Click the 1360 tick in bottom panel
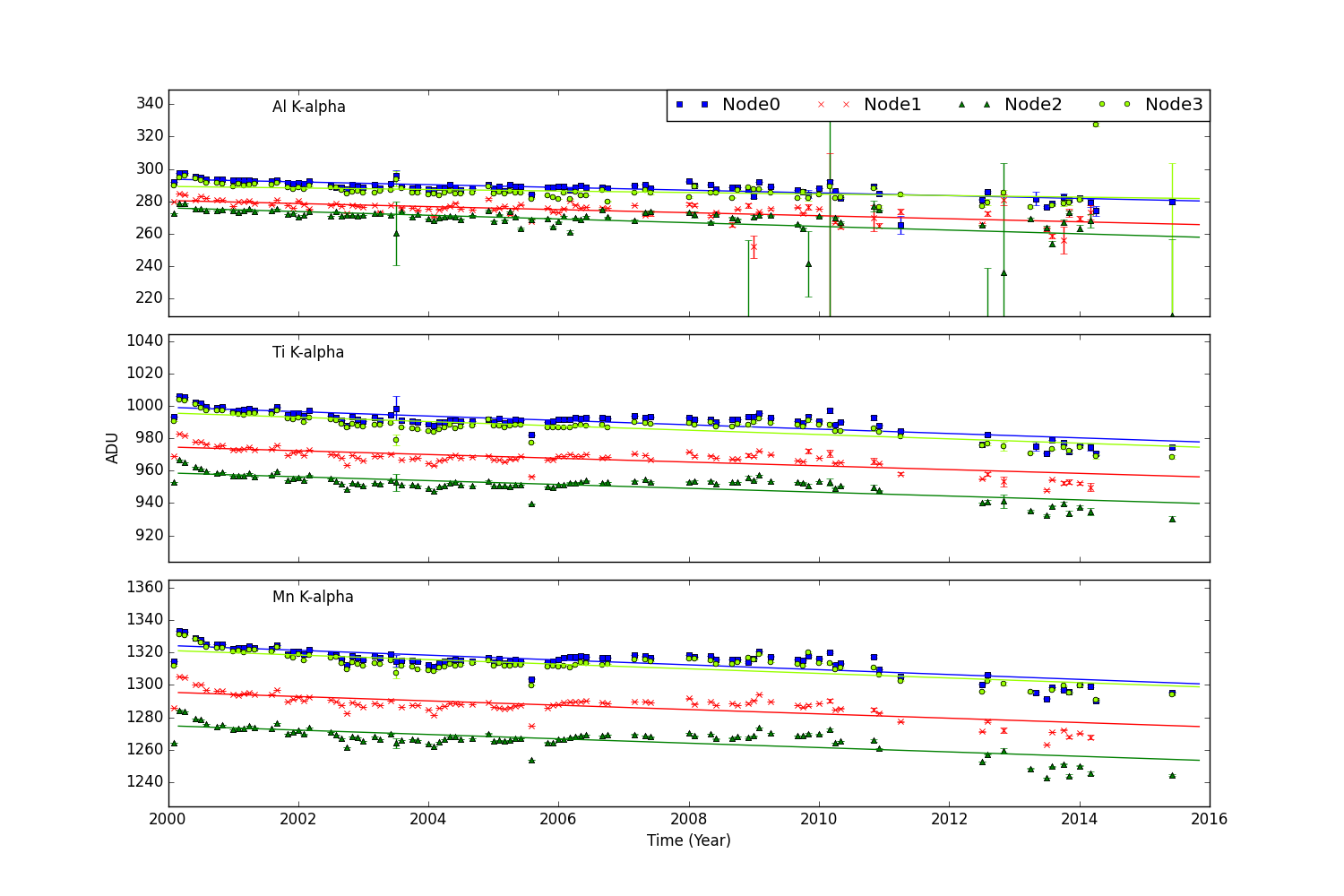The image size is (1344, 896). (x=146, y=587)
